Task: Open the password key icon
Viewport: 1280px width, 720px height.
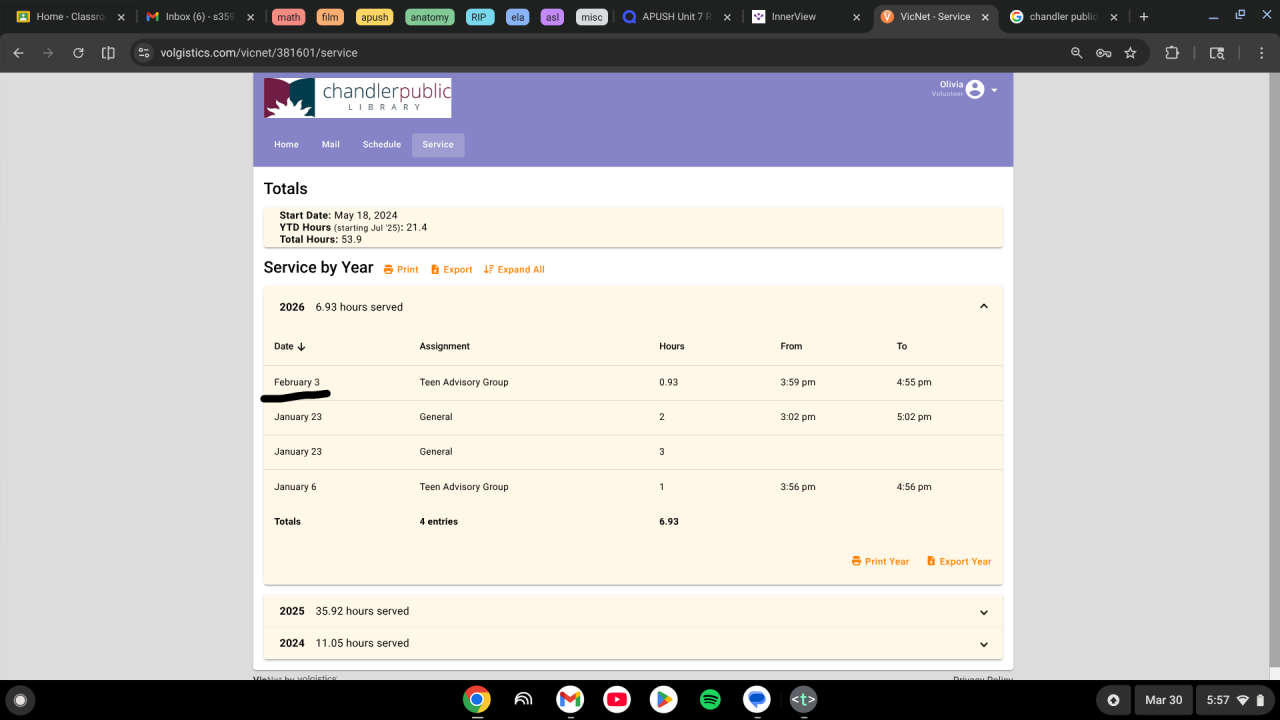Action: 1103,53
